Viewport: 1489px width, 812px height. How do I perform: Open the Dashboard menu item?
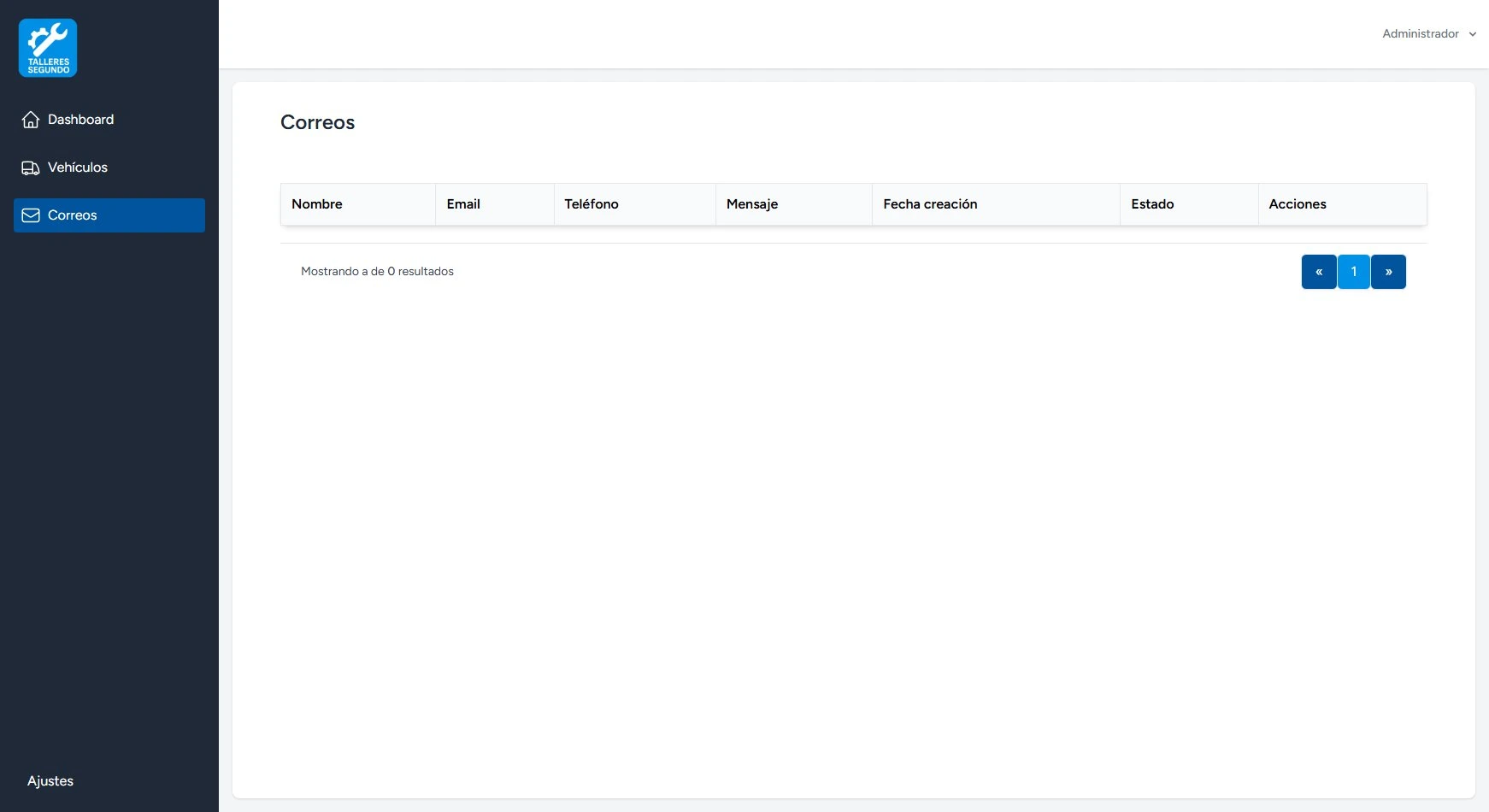(x=109, y=120)
